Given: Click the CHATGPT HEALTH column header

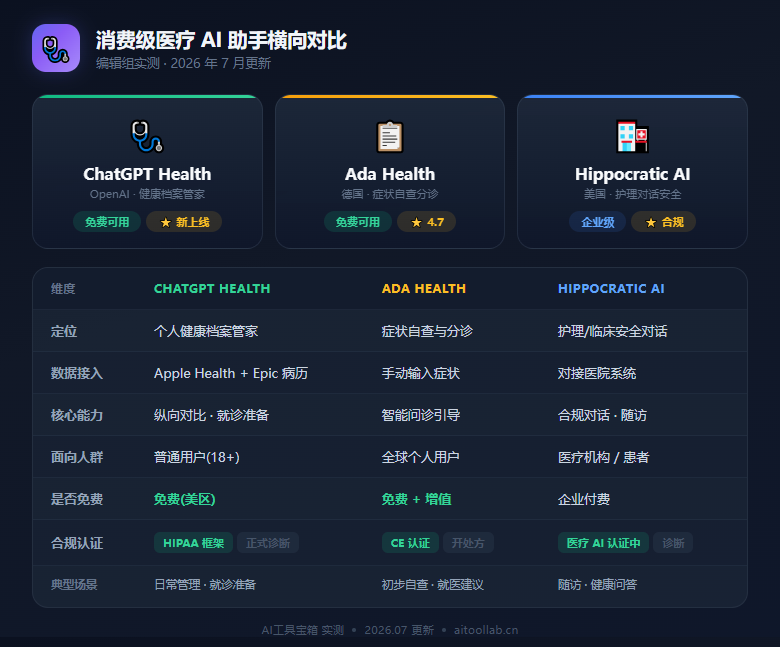Looking at the screenshot, I should click(212, 288).
